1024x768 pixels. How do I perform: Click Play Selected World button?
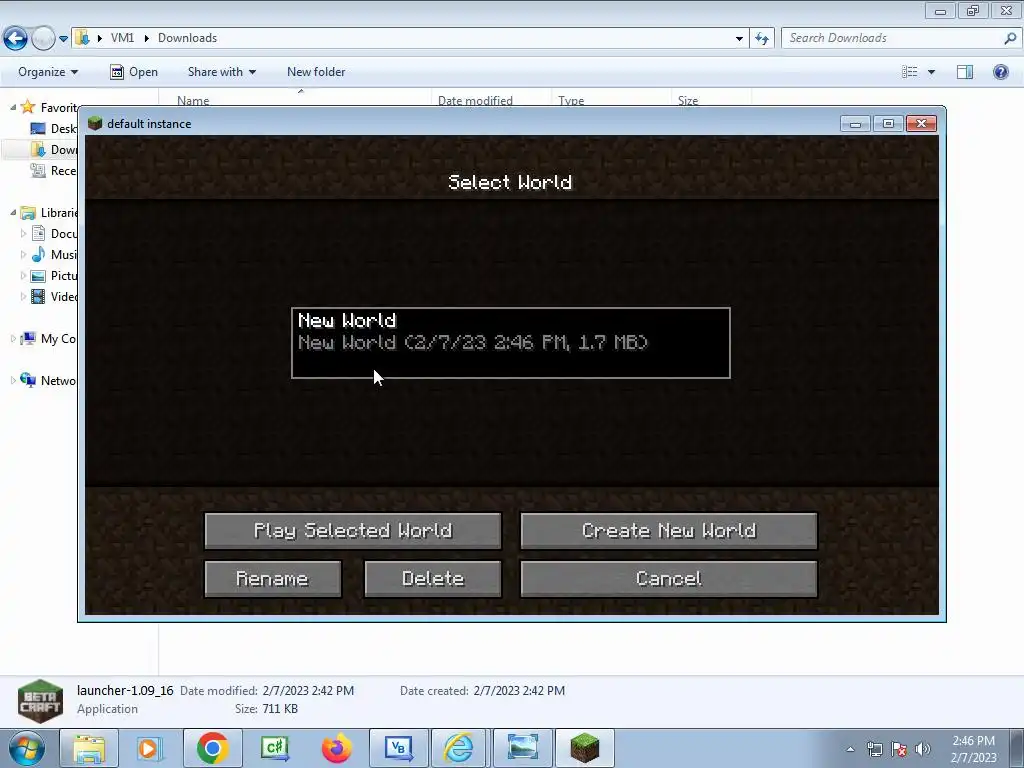click(x=353, y=530)
